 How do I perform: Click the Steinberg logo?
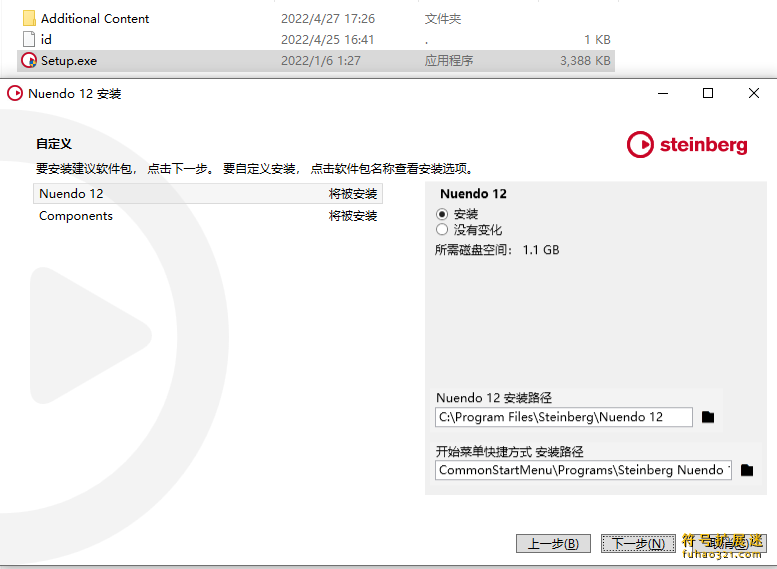coord(687,144)
